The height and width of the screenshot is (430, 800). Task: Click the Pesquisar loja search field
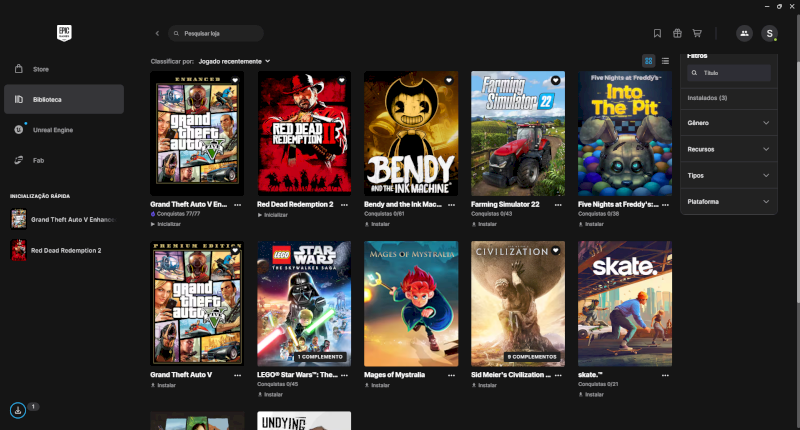coord(216,33)
